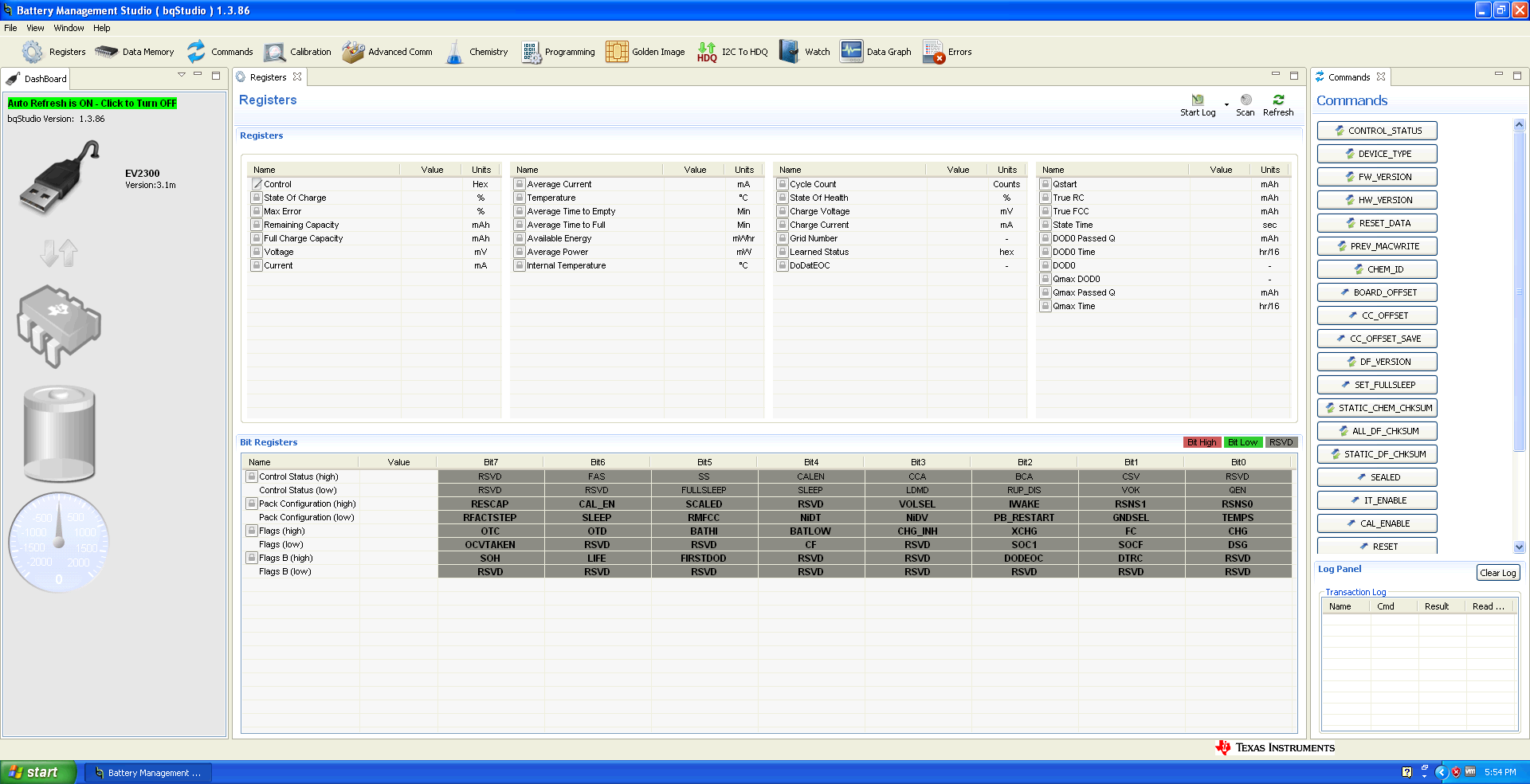Open the File menu

pos(10,28)
